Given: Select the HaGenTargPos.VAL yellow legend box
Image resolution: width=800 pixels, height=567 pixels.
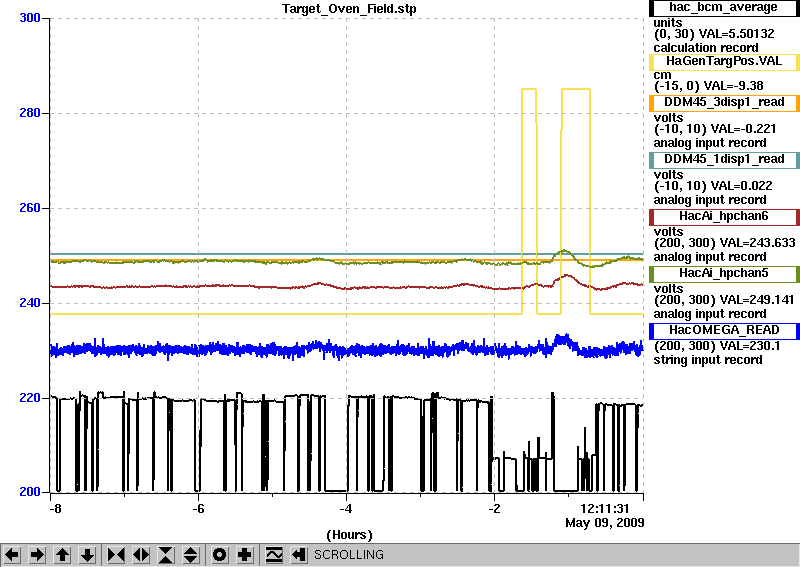Looking at the screenshot, I should [723, 62].
